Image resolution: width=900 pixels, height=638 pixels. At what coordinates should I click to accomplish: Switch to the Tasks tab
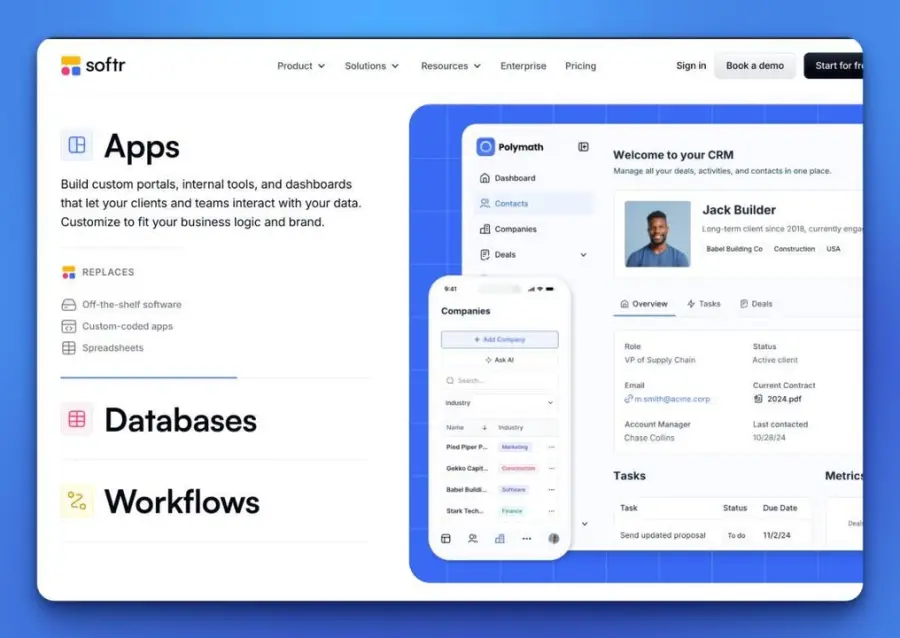(704, 304)
